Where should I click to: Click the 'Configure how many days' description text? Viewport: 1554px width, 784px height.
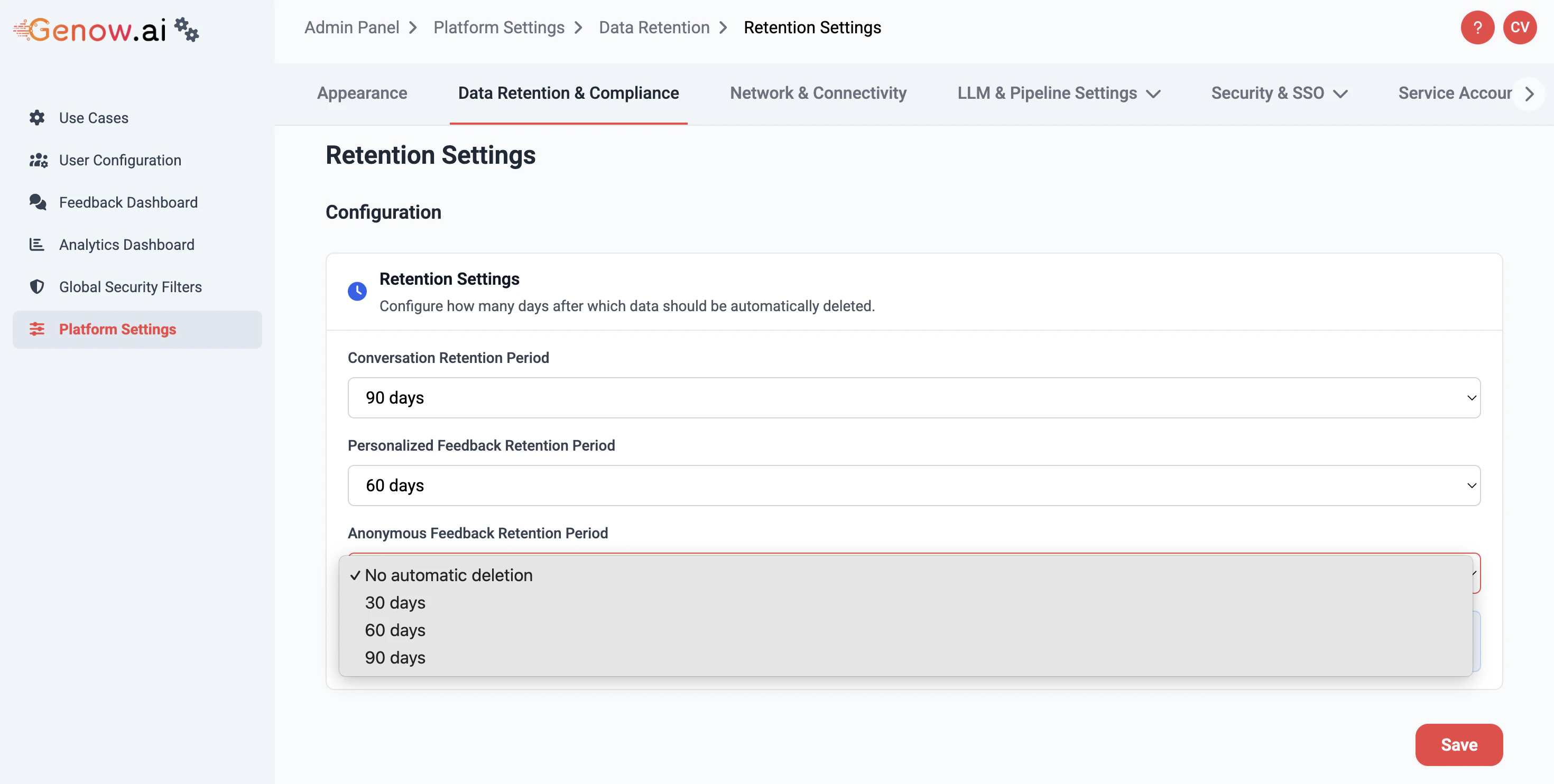(x=627, y=306)
